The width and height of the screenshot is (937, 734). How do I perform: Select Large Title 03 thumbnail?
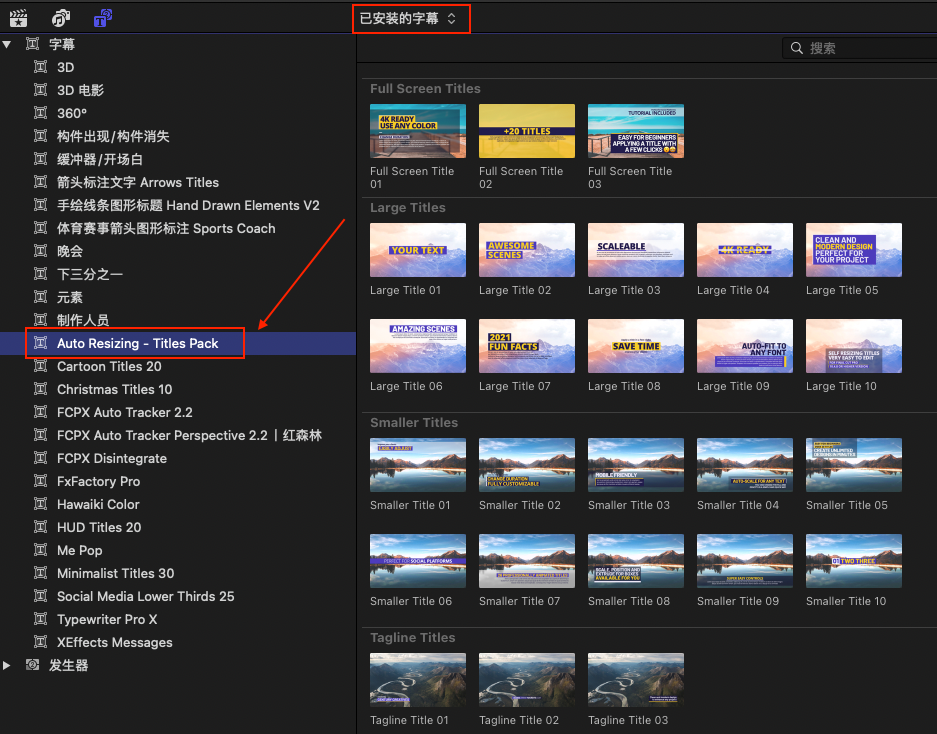point(636,250)
